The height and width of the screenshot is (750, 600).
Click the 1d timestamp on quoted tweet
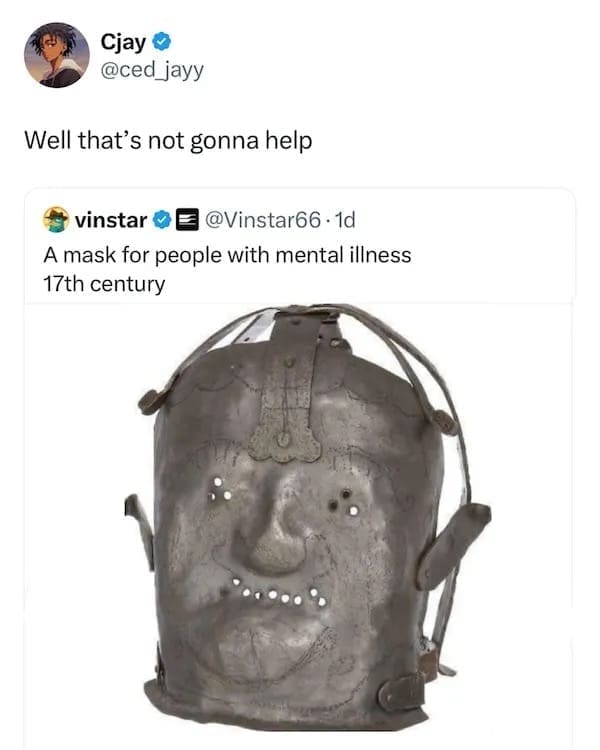pos(344,220)
